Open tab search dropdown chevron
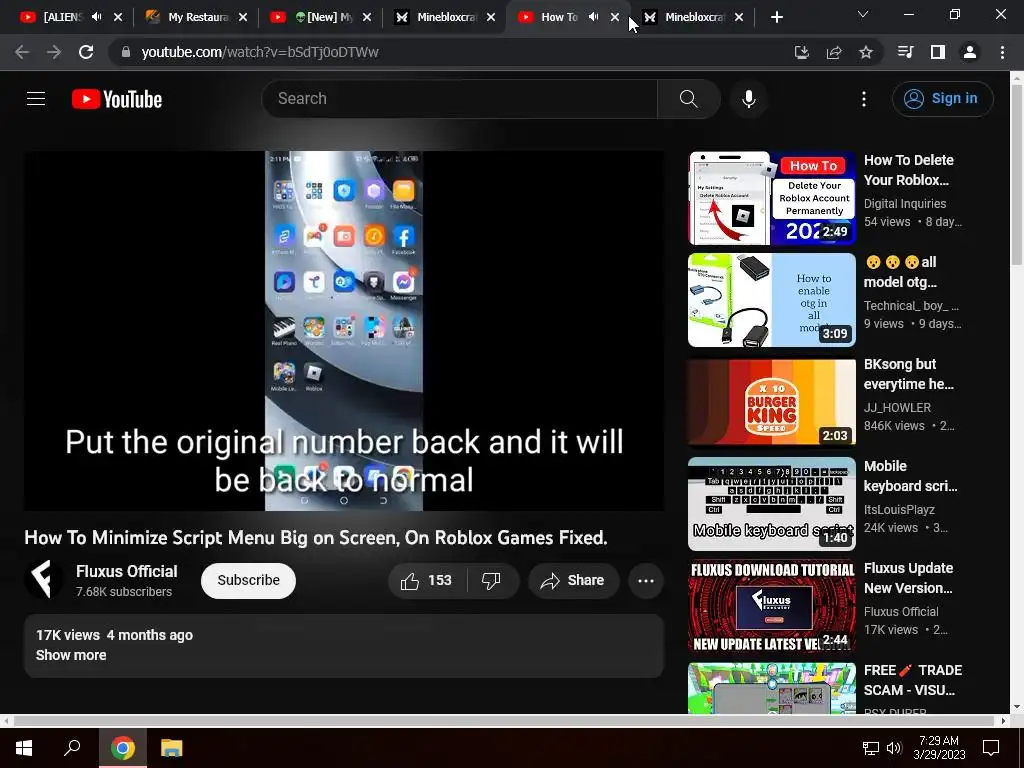The height and width of the screenshot is (768, 1024). point(863,14)
